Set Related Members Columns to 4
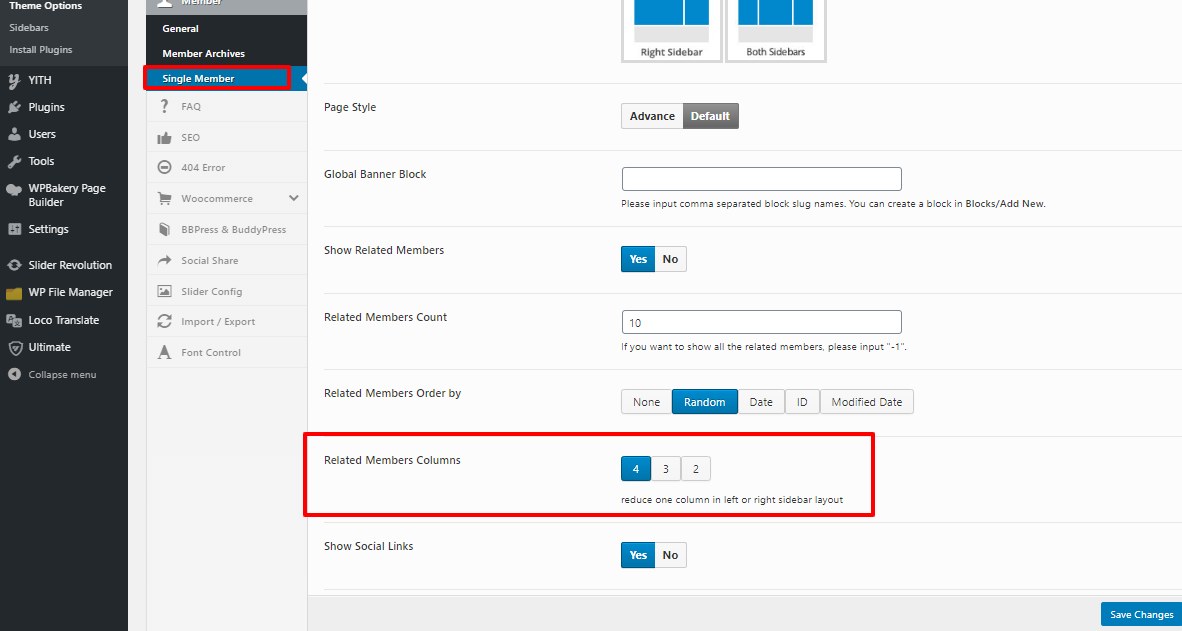Screen dimensions: 1182x631 coord(635,468)
